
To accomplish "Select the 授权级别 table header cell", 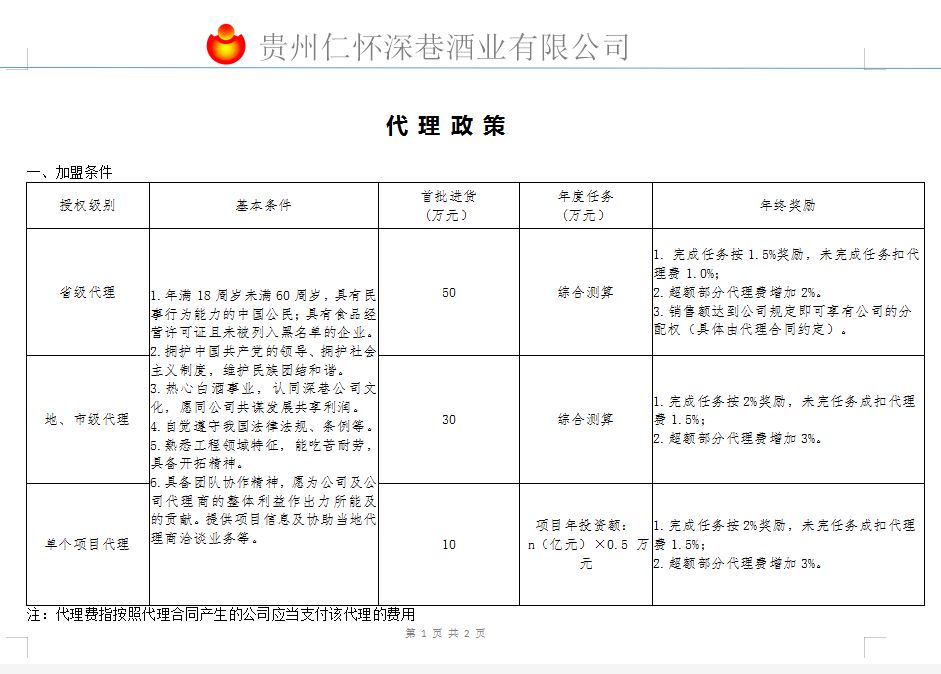I will tap(87, 206).
